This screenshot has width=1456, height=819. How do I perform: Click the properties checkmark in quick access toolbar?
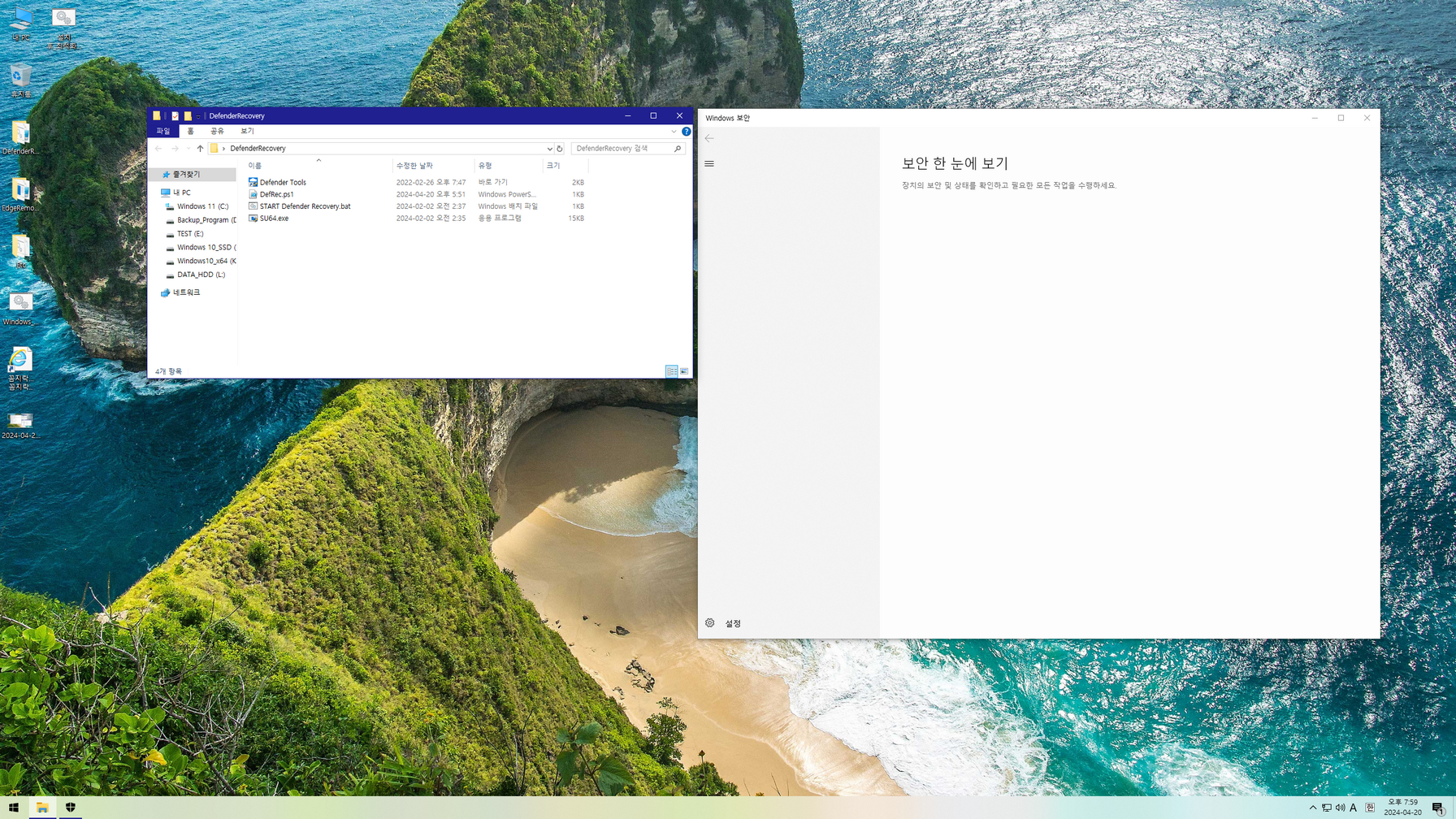pyautogui.click(x=175, y=116)
